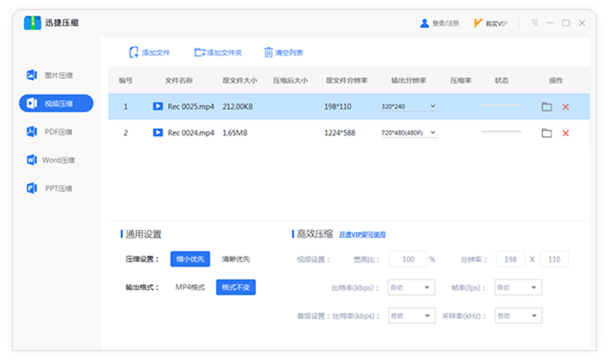610x360 pixels.
Task: Expand 320*240 output resolution dropdown
Action: pos(409,106)
